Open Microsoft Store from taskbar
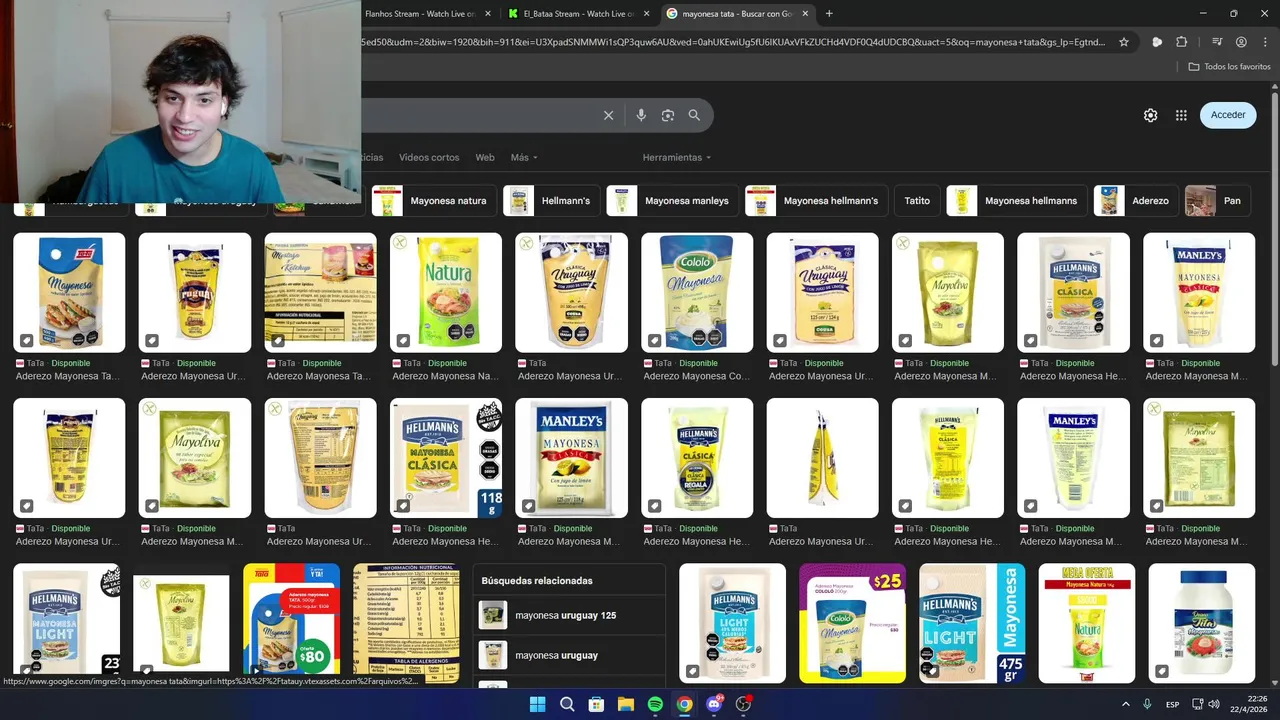Screen dimensions: 1280x720 [596, 704]
